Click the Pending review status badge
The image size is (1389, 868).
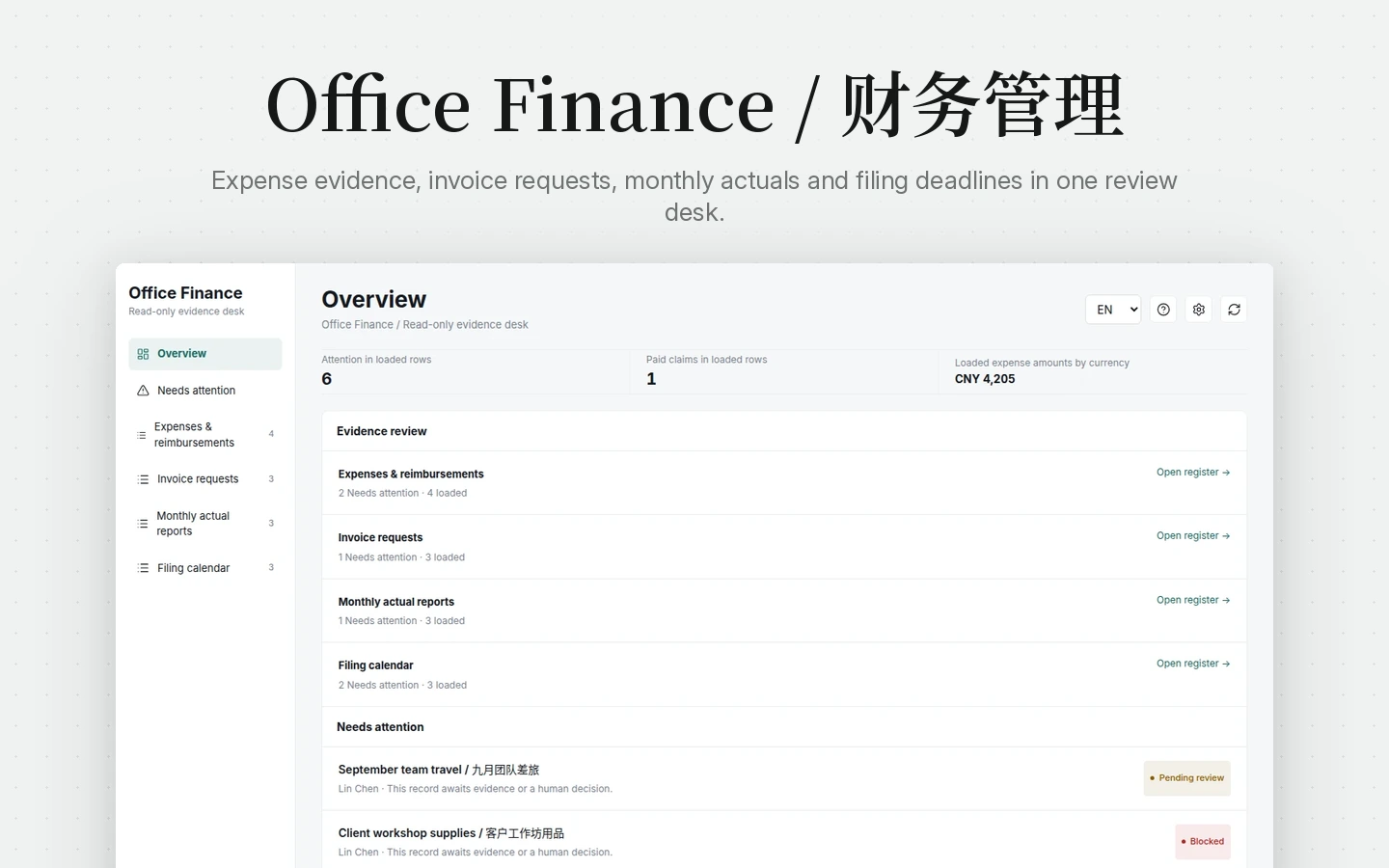[x=1186, y=778]
